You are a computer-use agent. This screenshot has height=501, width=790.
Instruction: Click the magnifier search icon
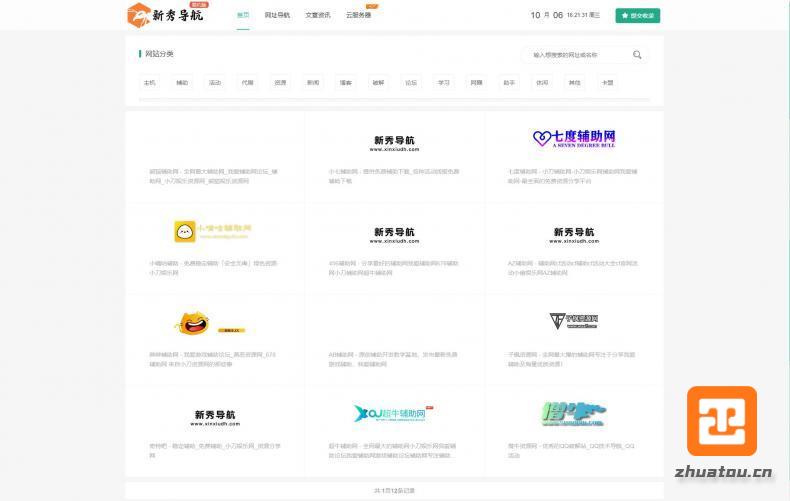(637, 55)
